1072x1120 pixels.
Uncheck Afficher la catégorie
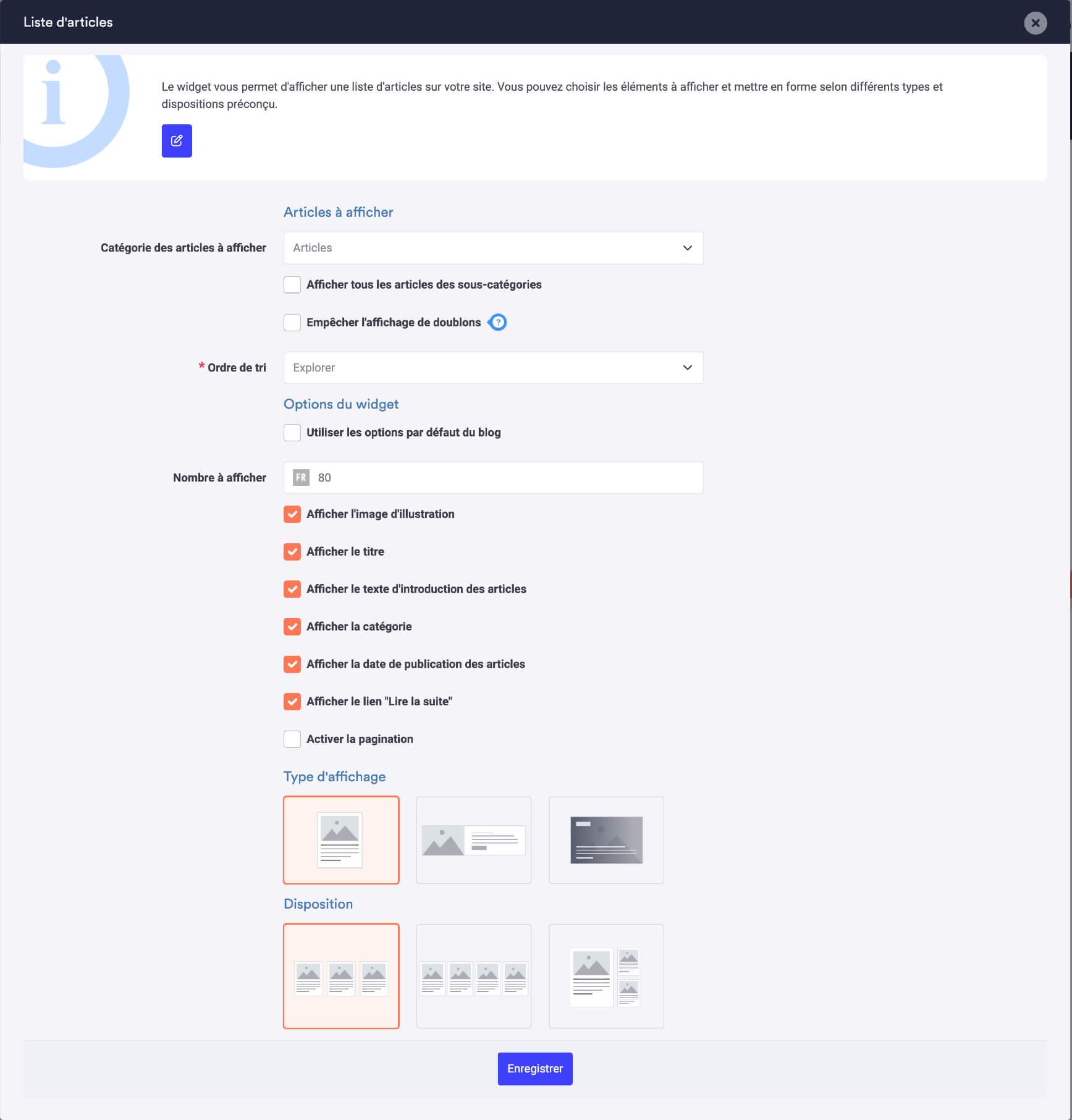point(292,627)
